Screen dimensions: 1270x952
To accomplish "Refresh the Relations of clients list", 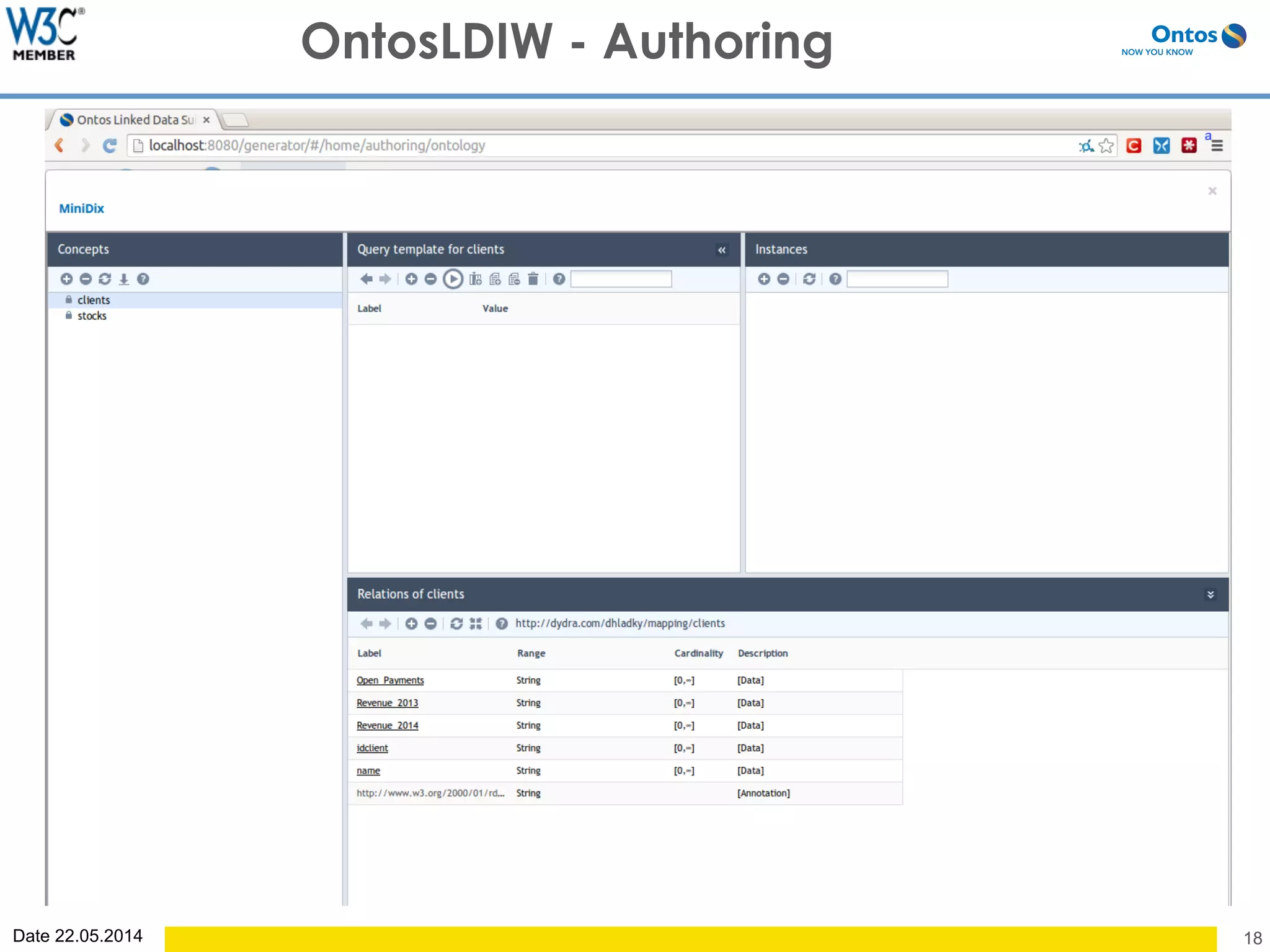I will pyautogui.click(x=456, y=624).
